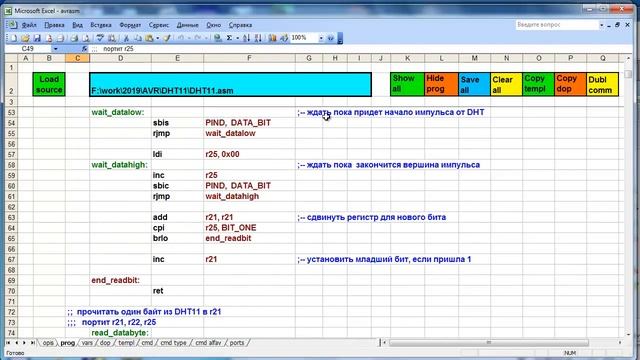Switch to the opis sheet tab
The height and width of the screenshot is (360, 640).
tap(48, 343)
